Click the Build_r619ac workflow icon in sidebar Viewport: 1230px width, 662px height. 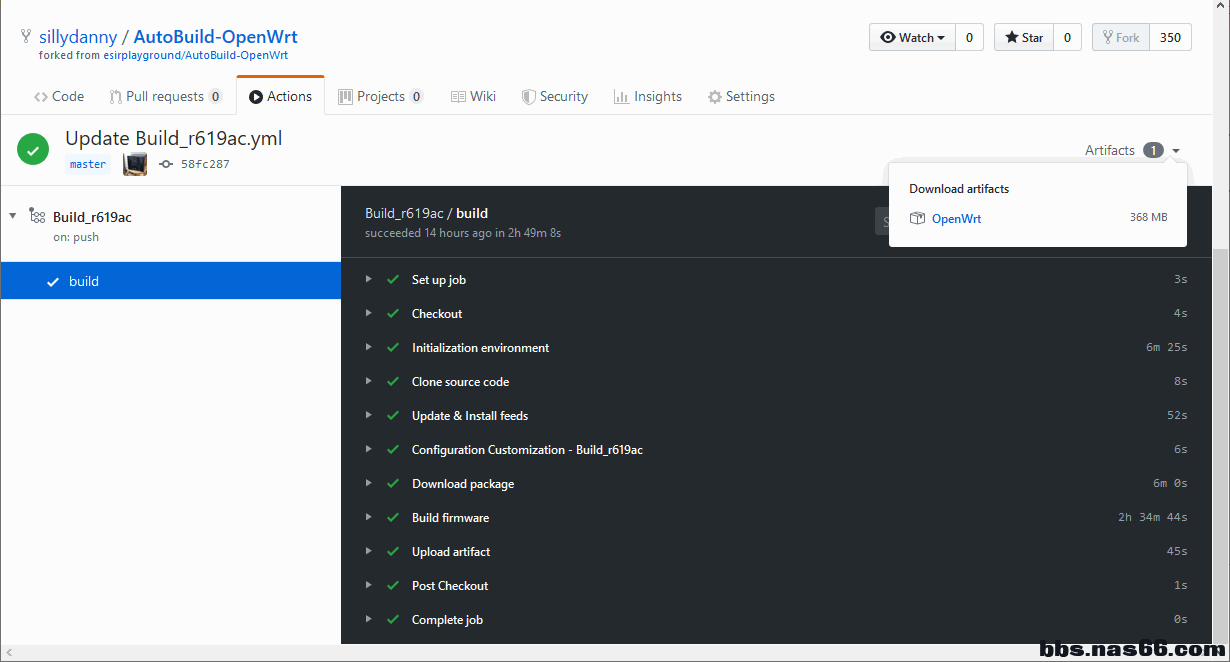pos(37,216)
